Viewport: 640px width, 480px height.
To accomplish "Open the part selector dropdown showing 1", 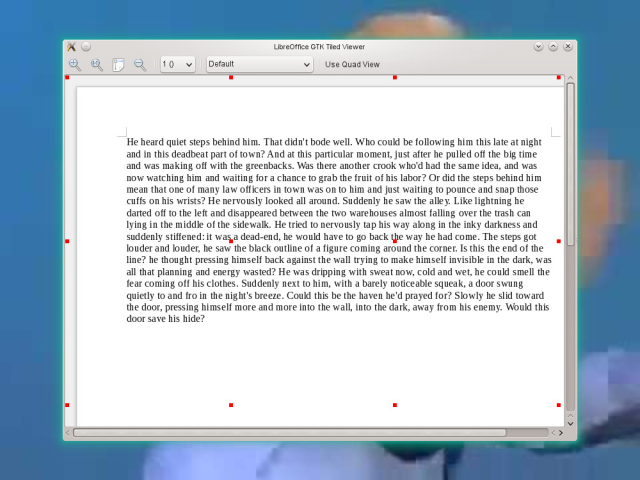I will point(177,65).
